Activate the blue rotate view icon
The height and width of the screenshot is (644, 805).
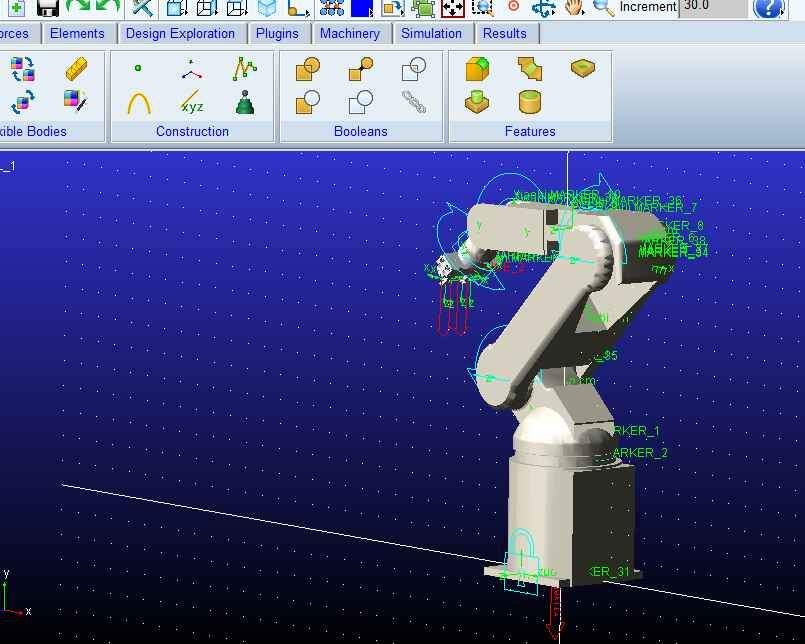click(x=544, y=8)
